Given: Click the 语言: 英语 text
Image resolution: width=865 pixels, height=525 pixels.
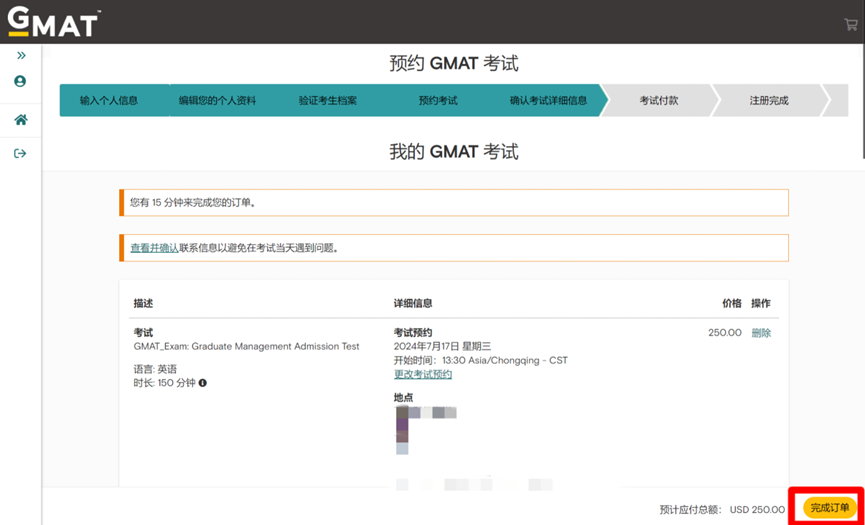Looking at the screenshot, I should tap(155, 369).
